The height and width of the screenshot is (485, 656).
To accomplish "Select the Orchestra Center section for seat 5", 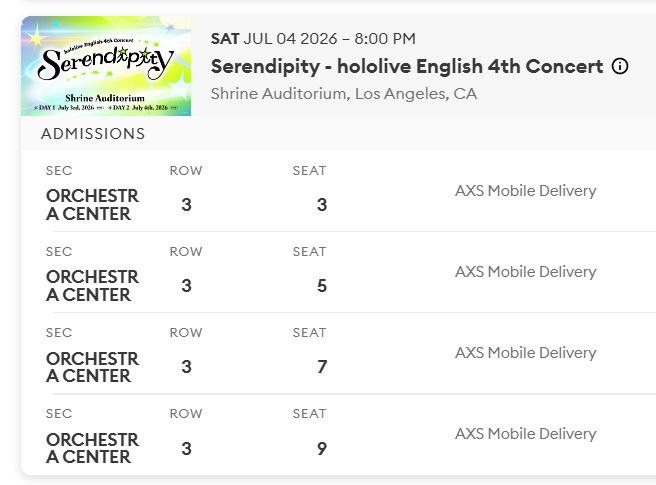I will coord(92,286).
